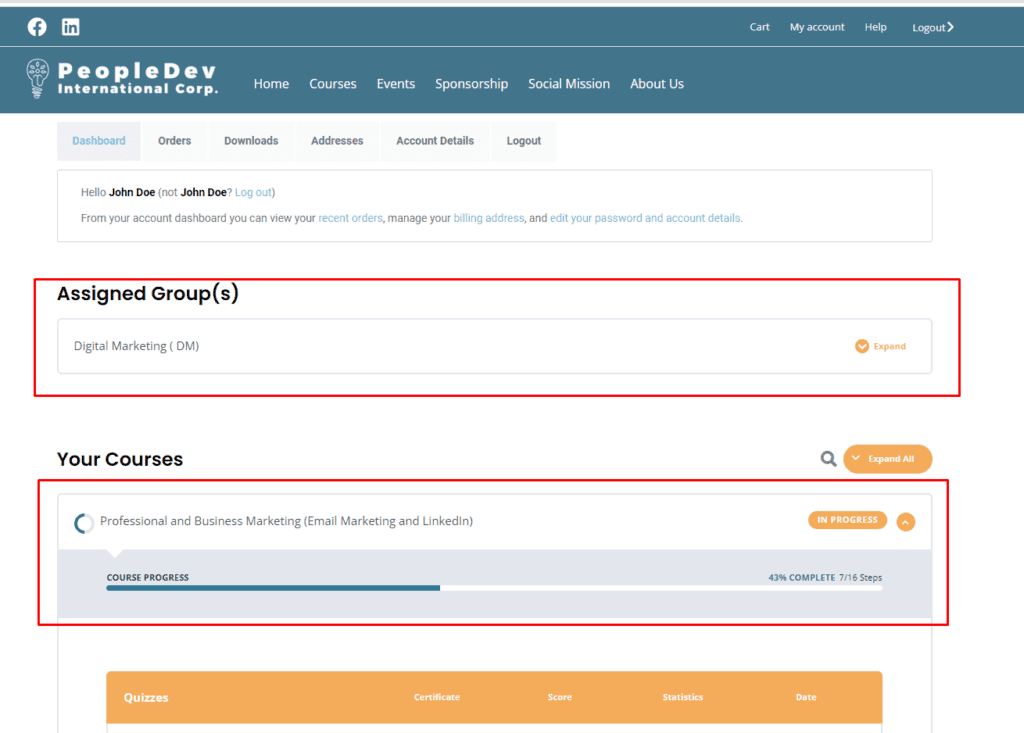Open the LinkedIn social icon
Image resolution: width=1024 pixels, height=733 pixels.
click(71, 27)
